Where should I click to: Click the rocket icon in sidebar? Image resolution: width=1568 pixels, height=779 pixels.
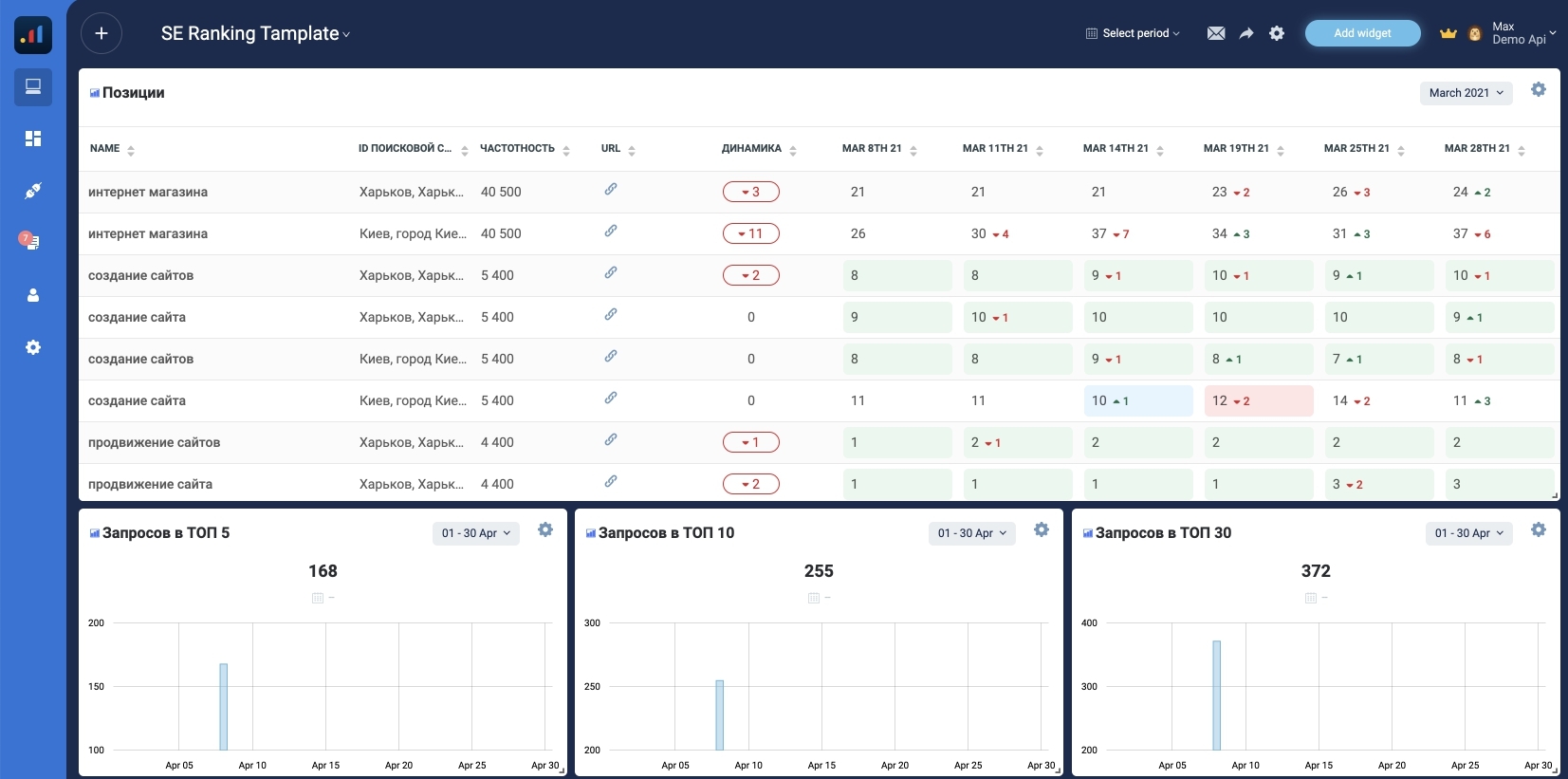pyautogui.click(x=33, y=191)
